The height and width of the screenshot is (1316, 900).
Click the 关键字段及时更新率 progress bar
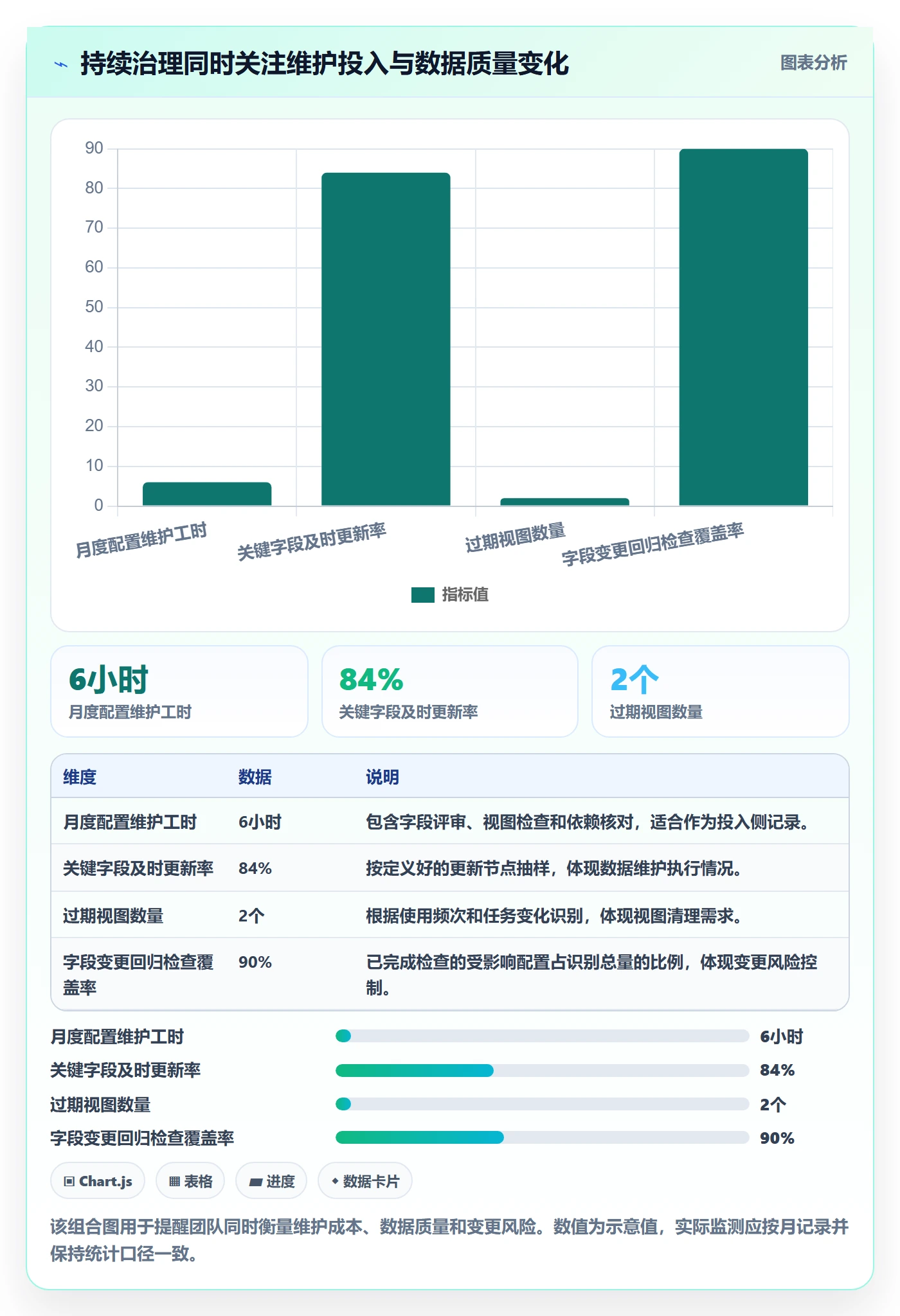pyautogui.click(x=542, y=1070)
